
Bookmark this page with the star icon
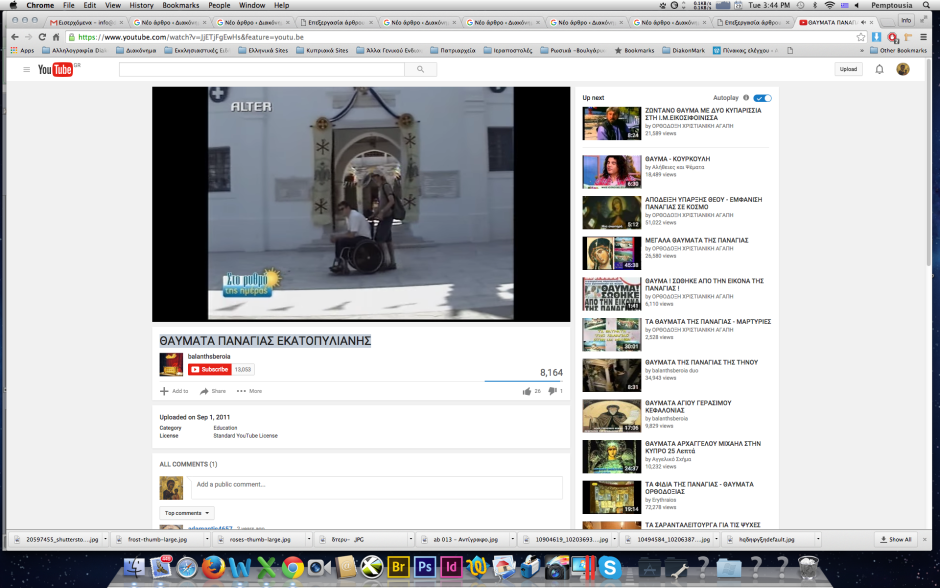[x=861, y=37]
